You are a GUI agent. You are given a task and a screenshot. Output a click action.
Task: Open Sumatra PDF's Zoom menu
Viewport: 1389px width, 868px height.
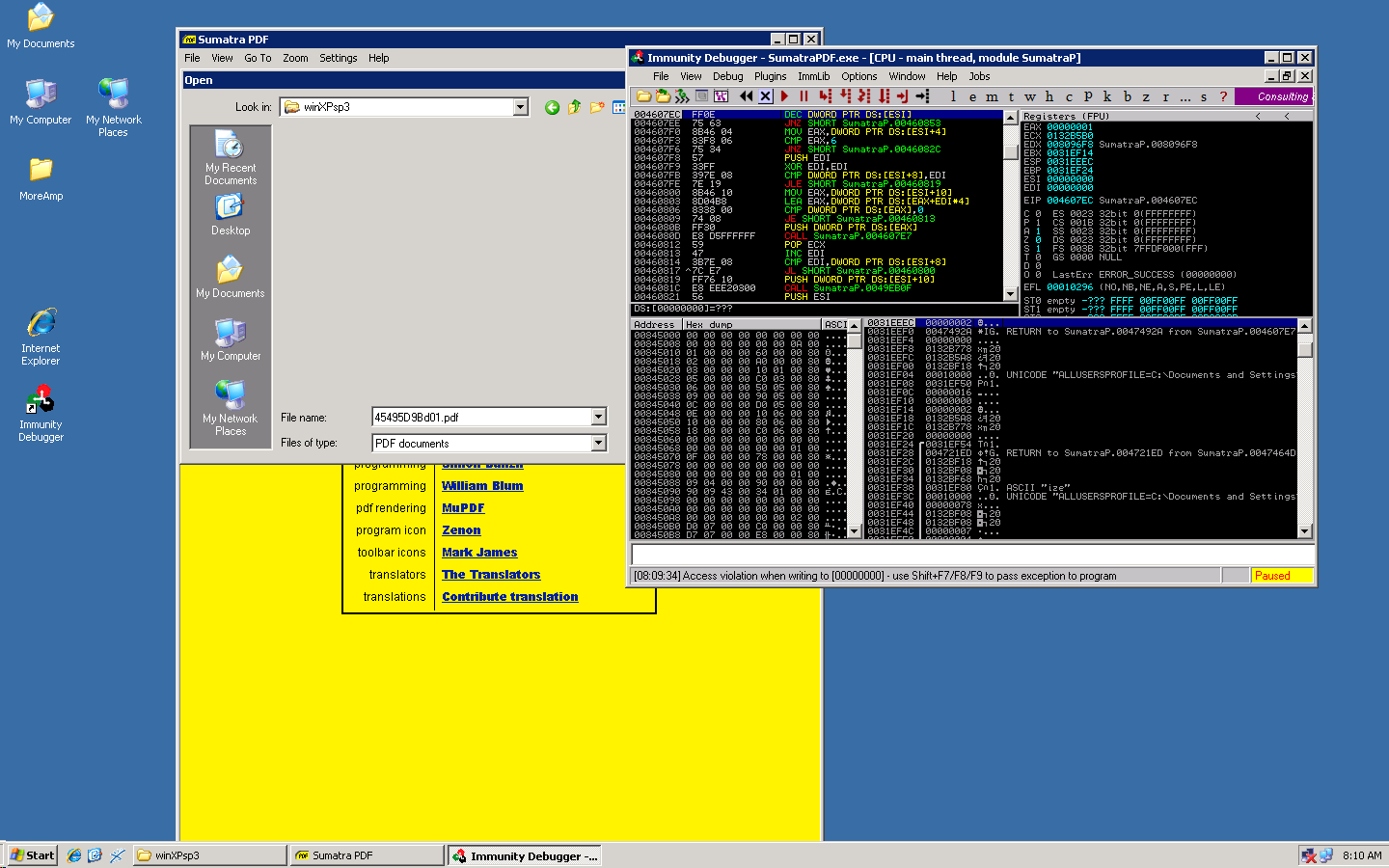point(295,58)
